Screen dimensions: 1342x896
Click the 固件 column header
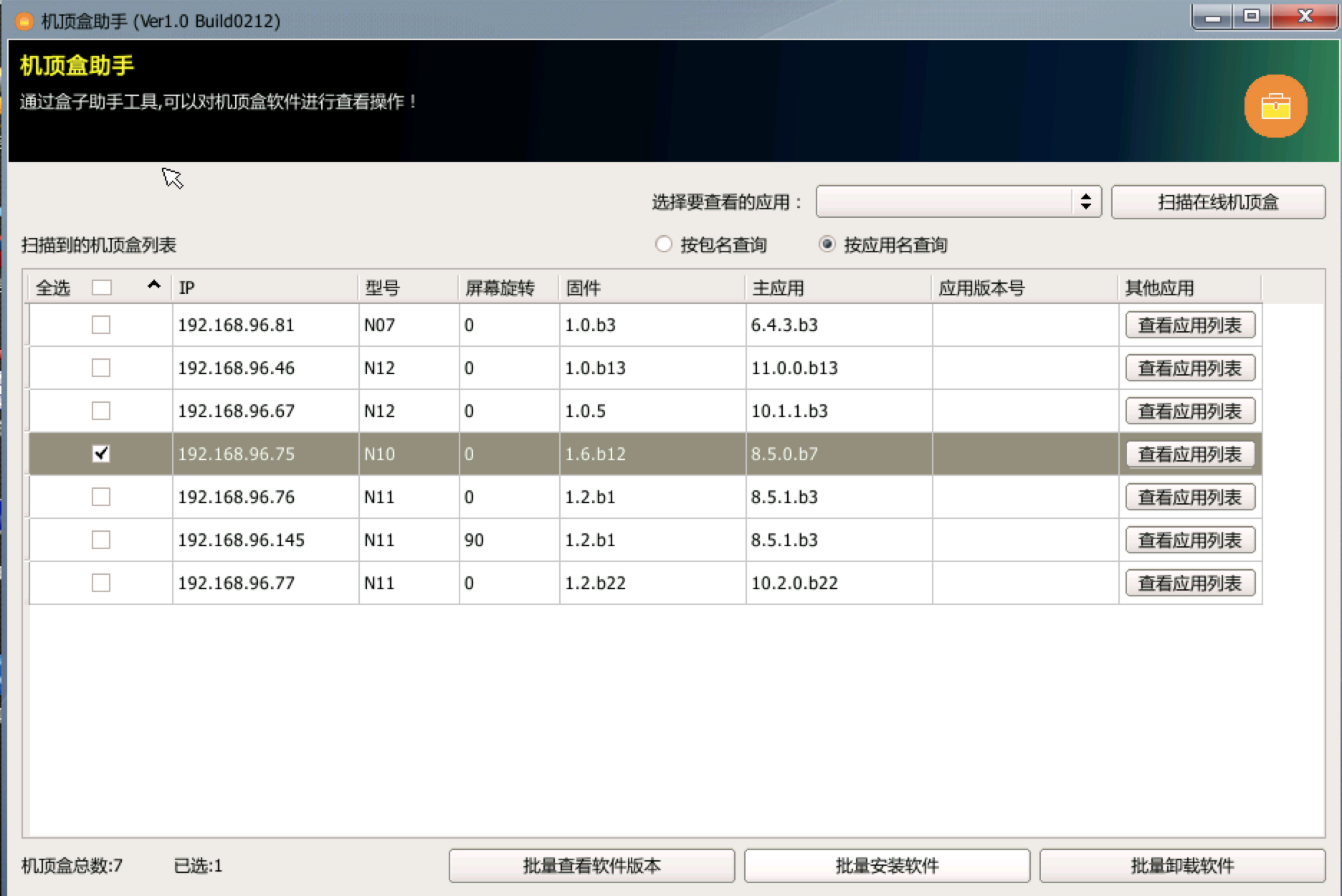click(652, 287)
